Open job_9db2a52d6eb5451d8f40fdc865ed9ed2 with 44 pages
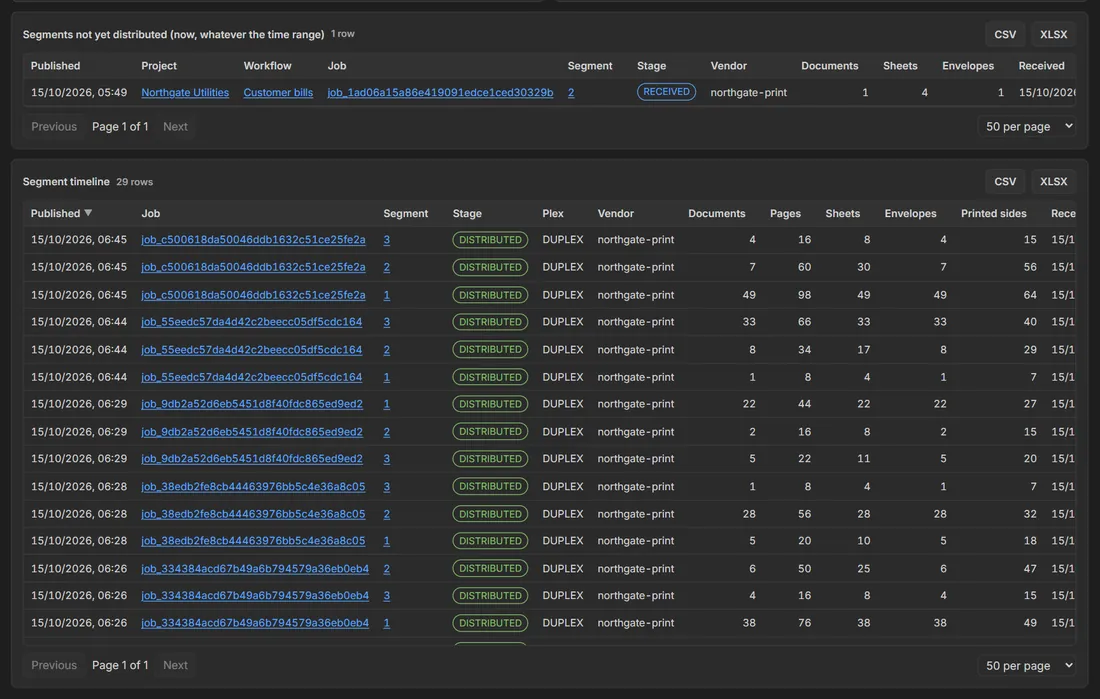The height and width of the screenshot is (699, 1100). 252,404
